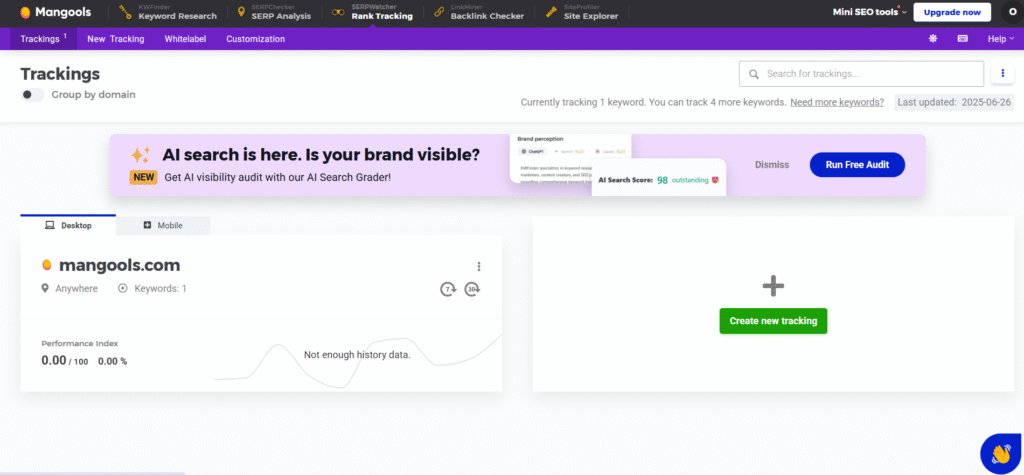The image size is (1024, 475).
Task: Select the Trackings tab
Action: click(43, 39)
